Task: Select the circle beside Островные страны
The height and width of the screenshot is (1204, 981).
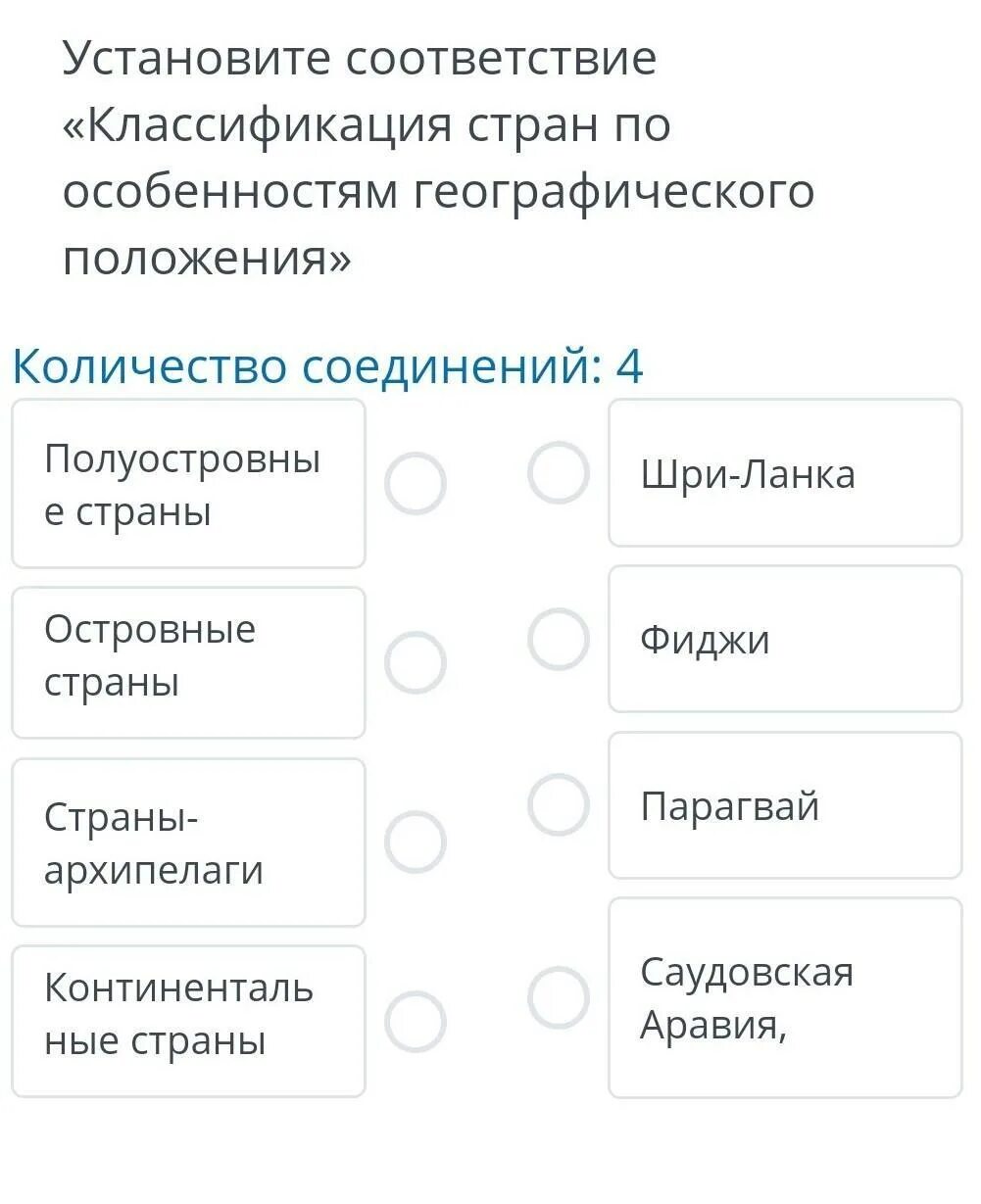Action: point(415,662)
